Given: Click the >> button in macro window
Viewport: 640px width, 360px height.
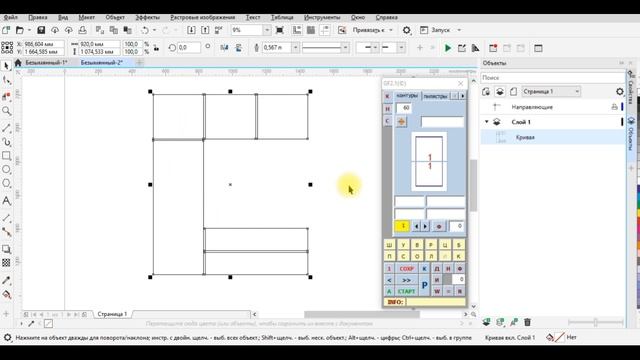Looking at the screenshot, I should tap(406, 280).
